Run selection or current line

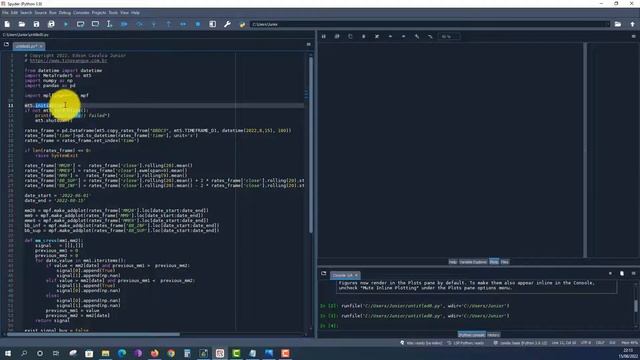[x=109, y=24]
